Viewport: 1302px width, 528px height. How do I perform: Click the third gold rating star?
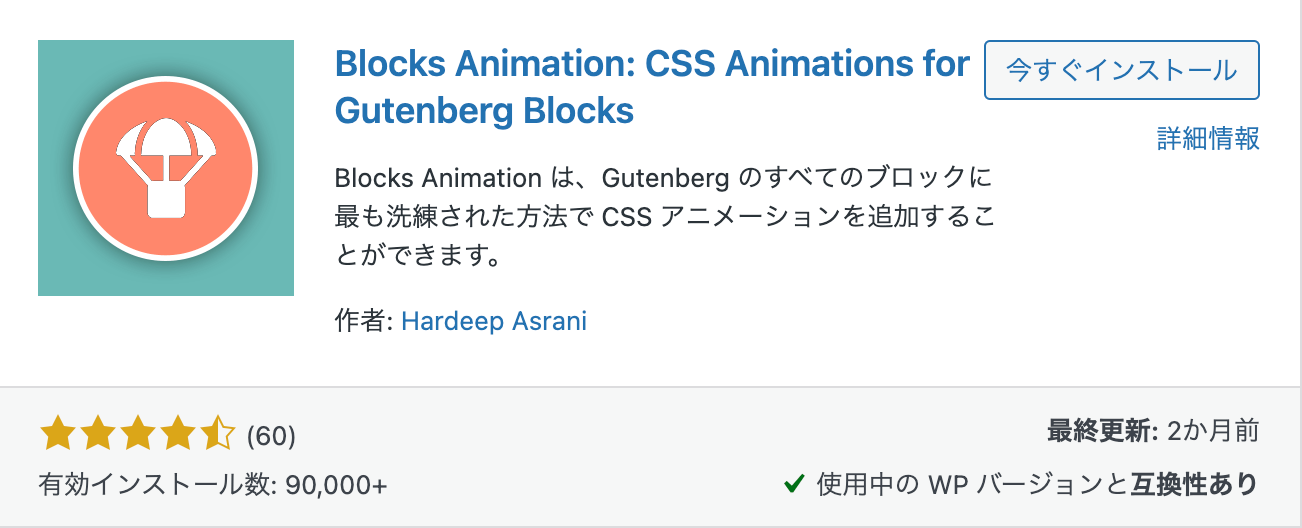pyautogui.click(x=137, y=435)
